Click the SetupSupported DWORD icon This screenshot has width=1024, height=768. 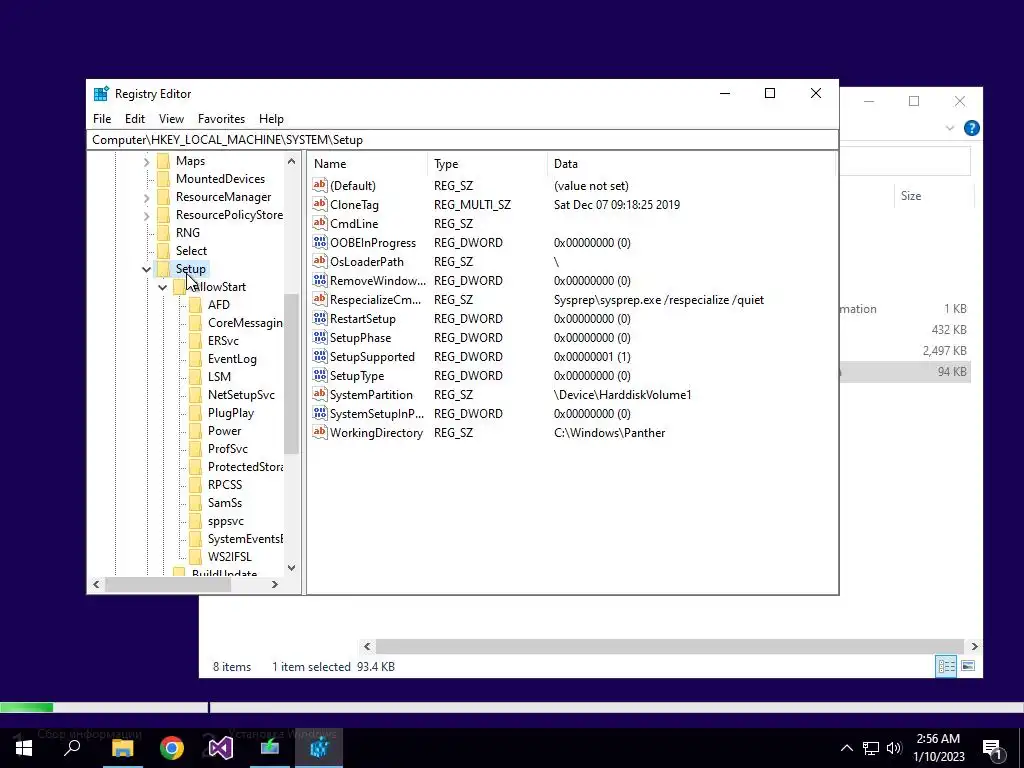(319, 356)
